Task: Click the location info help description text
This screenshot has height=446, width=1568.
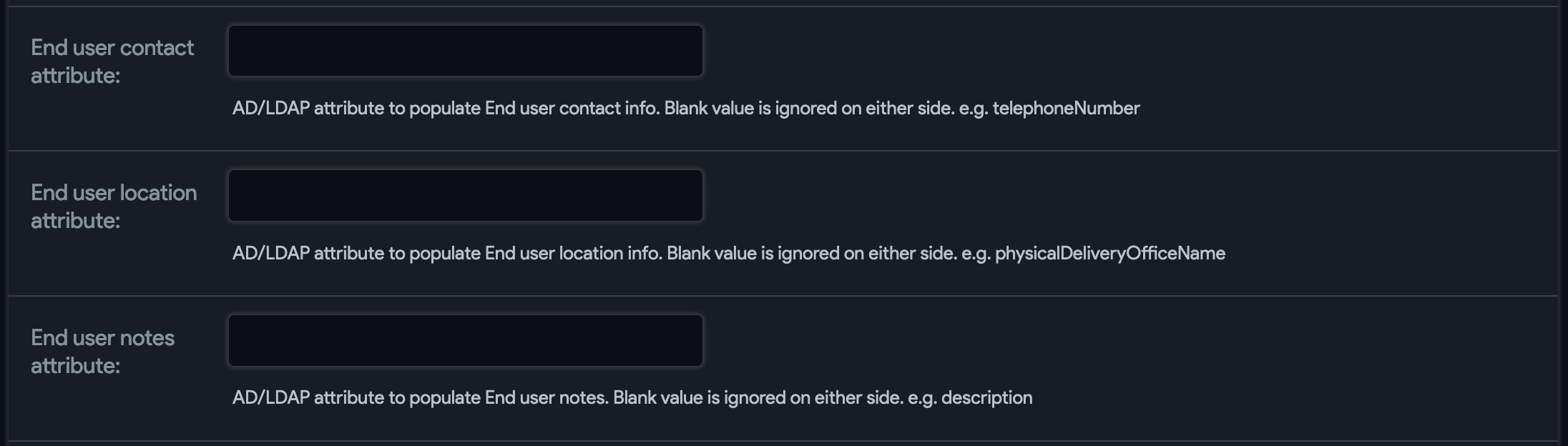Action: tap(728, 254)
